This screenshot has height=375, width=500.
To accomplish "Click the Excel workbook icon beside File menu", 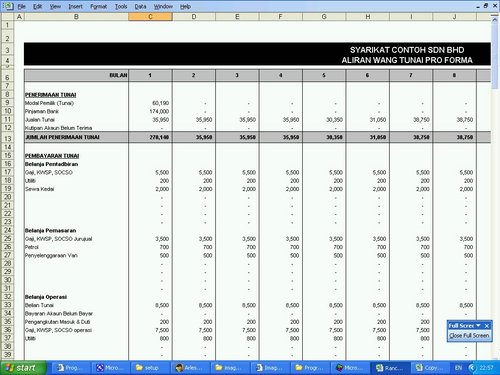I will pos(7,6).
